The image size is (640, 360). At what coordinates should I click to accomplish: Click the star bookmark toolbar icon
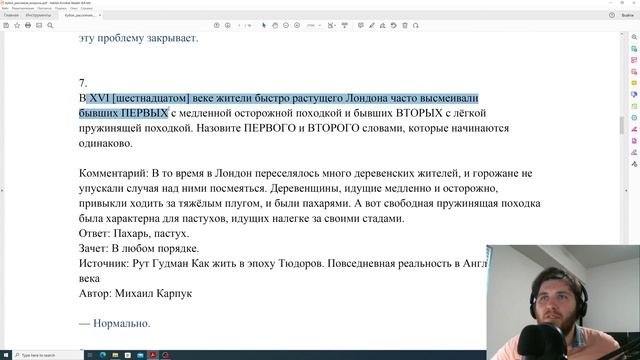pyautogui.click(x=17, y=25)
